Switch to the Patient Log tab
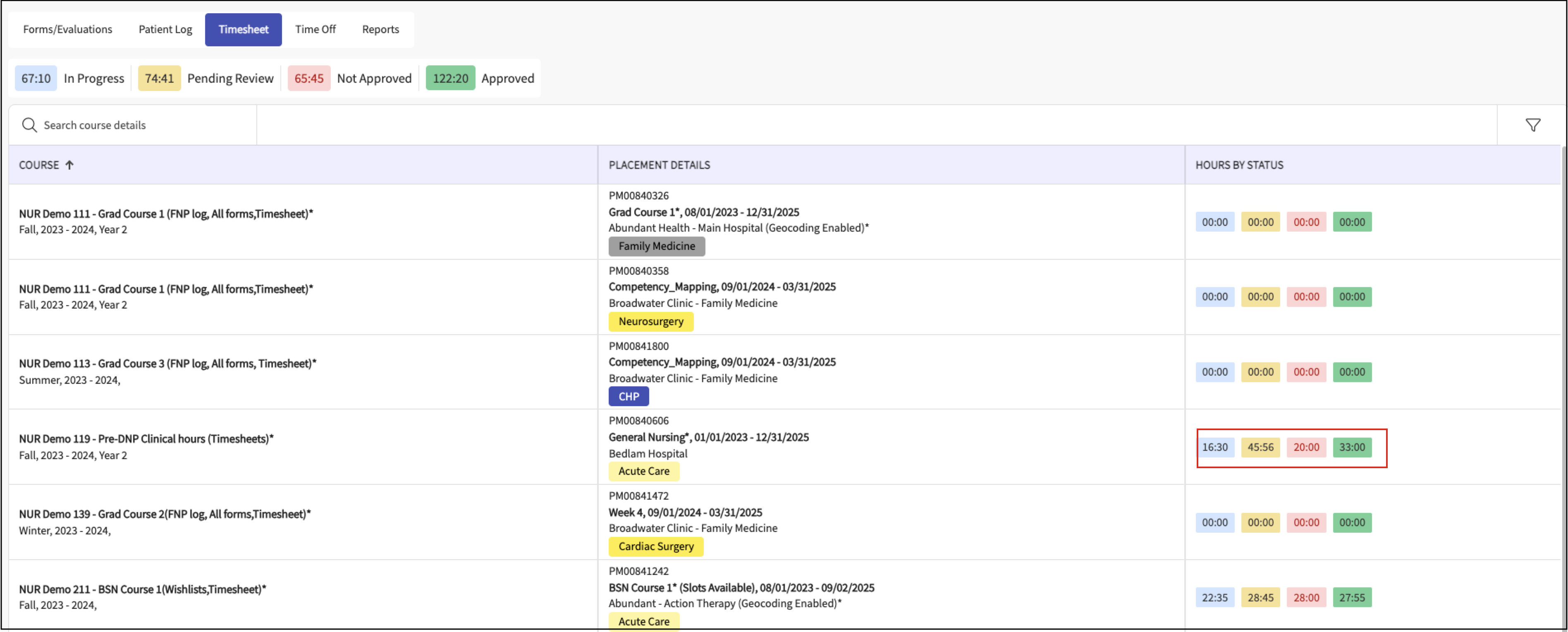Screen dimensions: 1568x632 (165, 29)
